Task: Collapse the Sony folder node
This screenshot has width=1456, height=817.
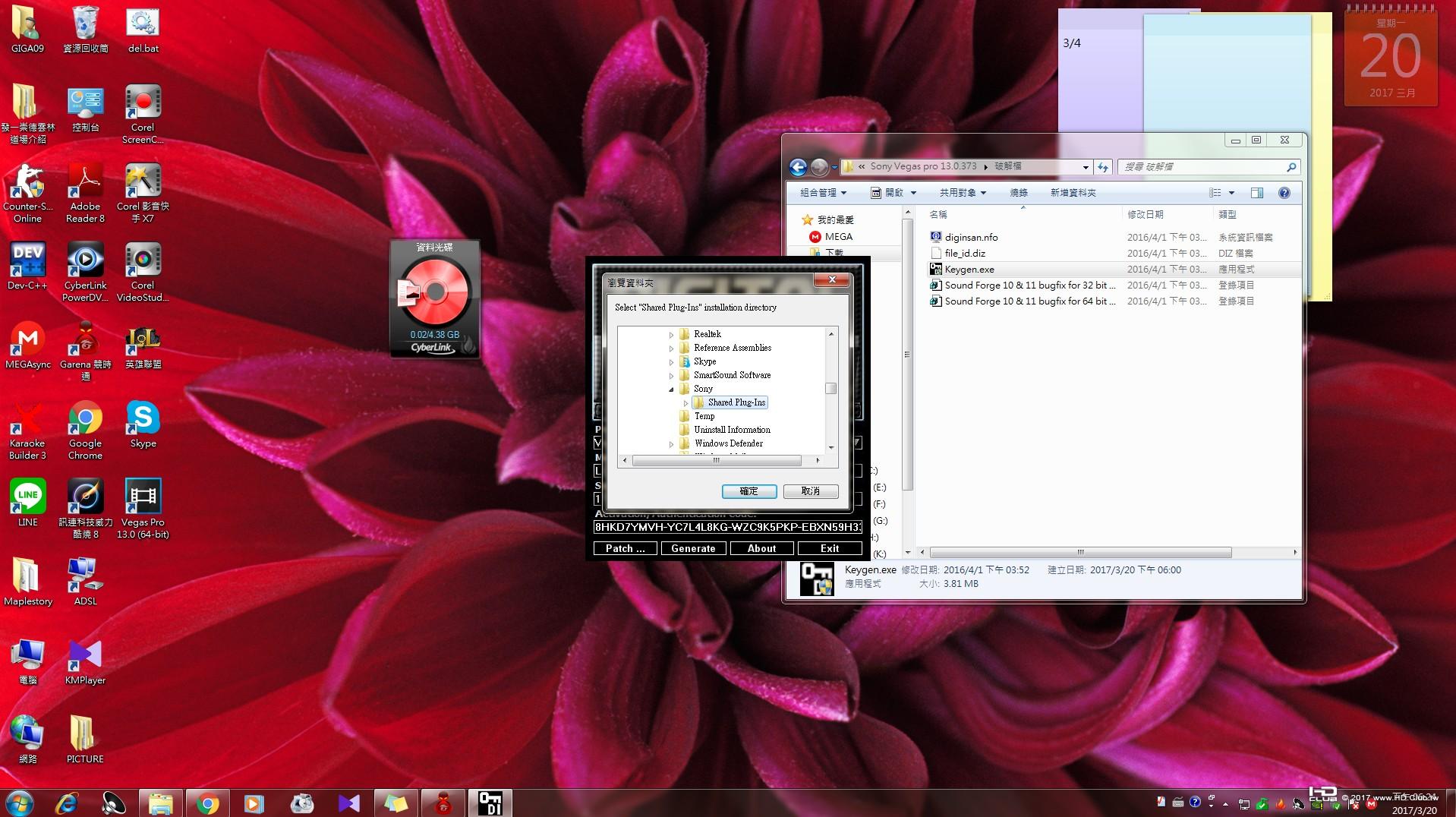Action: click(x=671, y=390)
